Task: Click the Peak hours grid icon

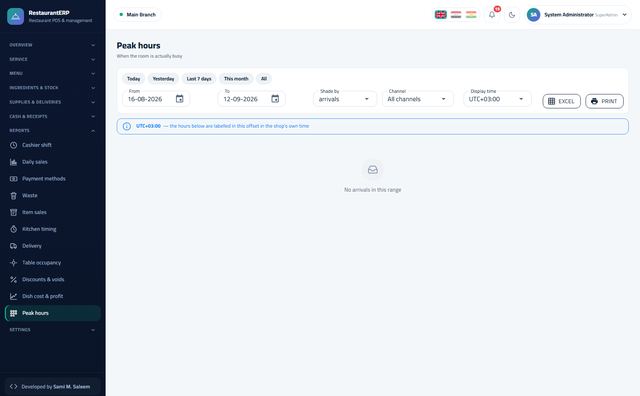Action: pyautogui.click(x=13, y=313)
